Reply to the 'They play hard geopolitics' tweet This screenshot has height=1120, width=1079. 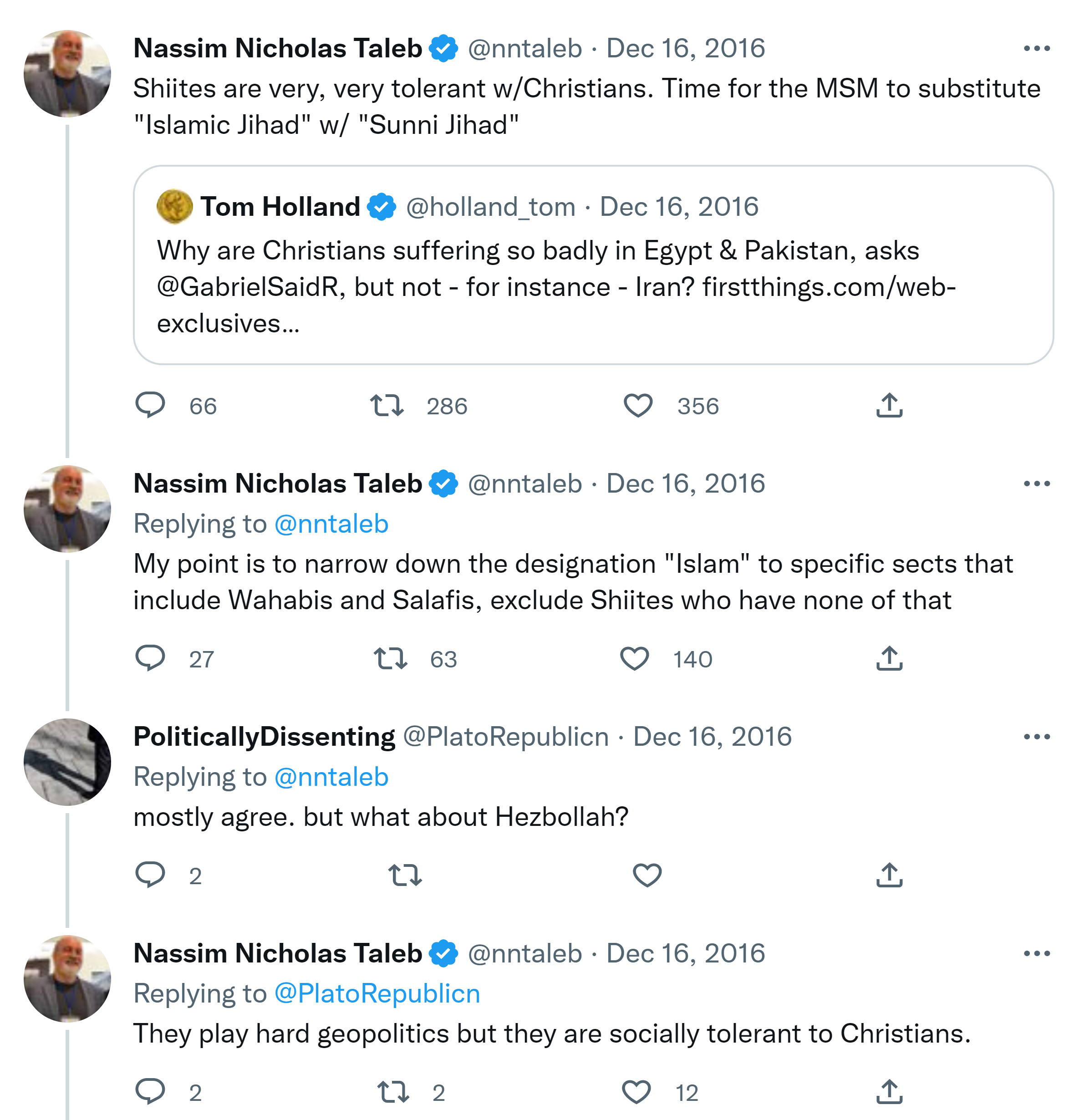pyautogui.click(x=150, y=1091)
